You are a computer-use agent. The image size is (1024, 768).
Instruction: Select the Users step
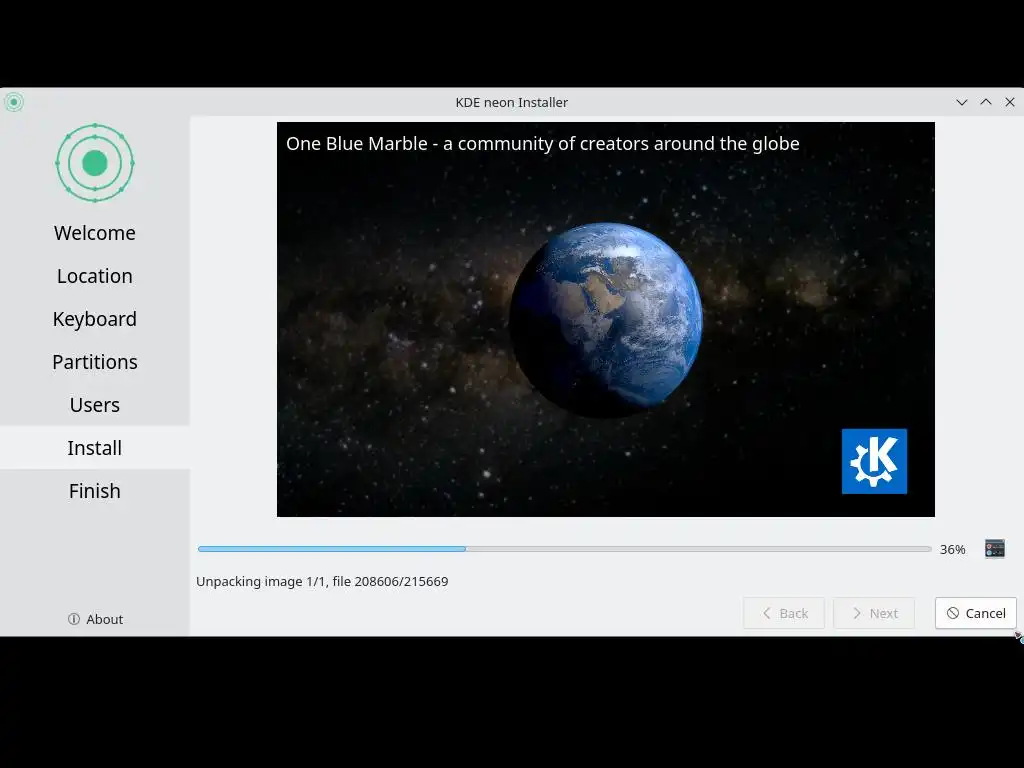coord(95,405)
